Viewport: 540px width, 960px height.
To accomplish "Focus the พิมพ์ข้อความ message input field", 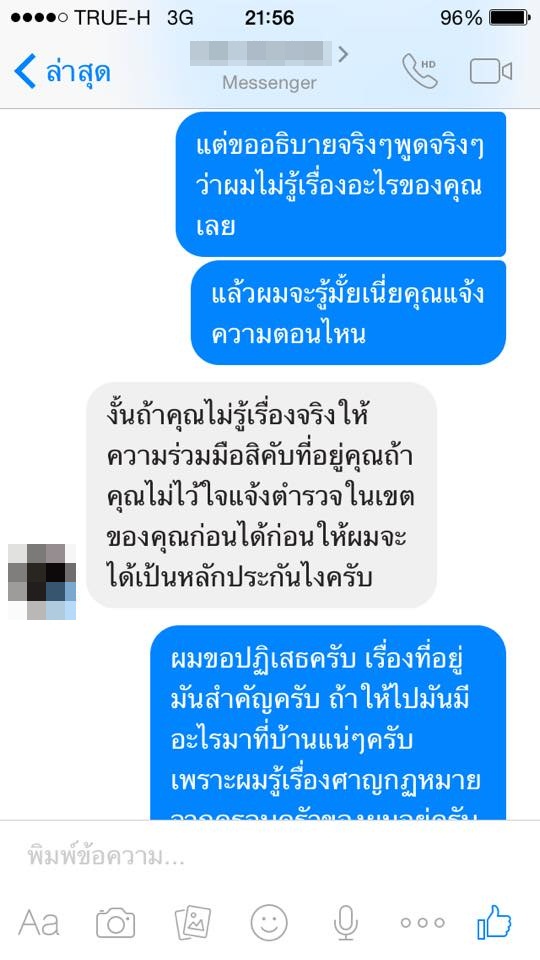I will (x=270, y=857).
